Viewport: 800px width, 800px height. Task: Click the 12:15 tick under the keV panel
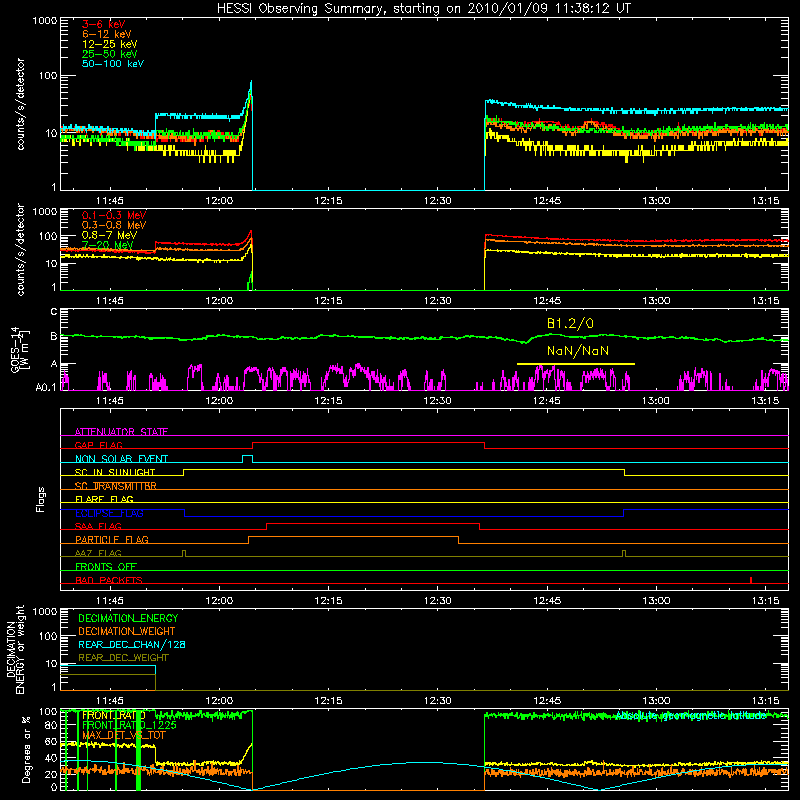tap(328, 201)
